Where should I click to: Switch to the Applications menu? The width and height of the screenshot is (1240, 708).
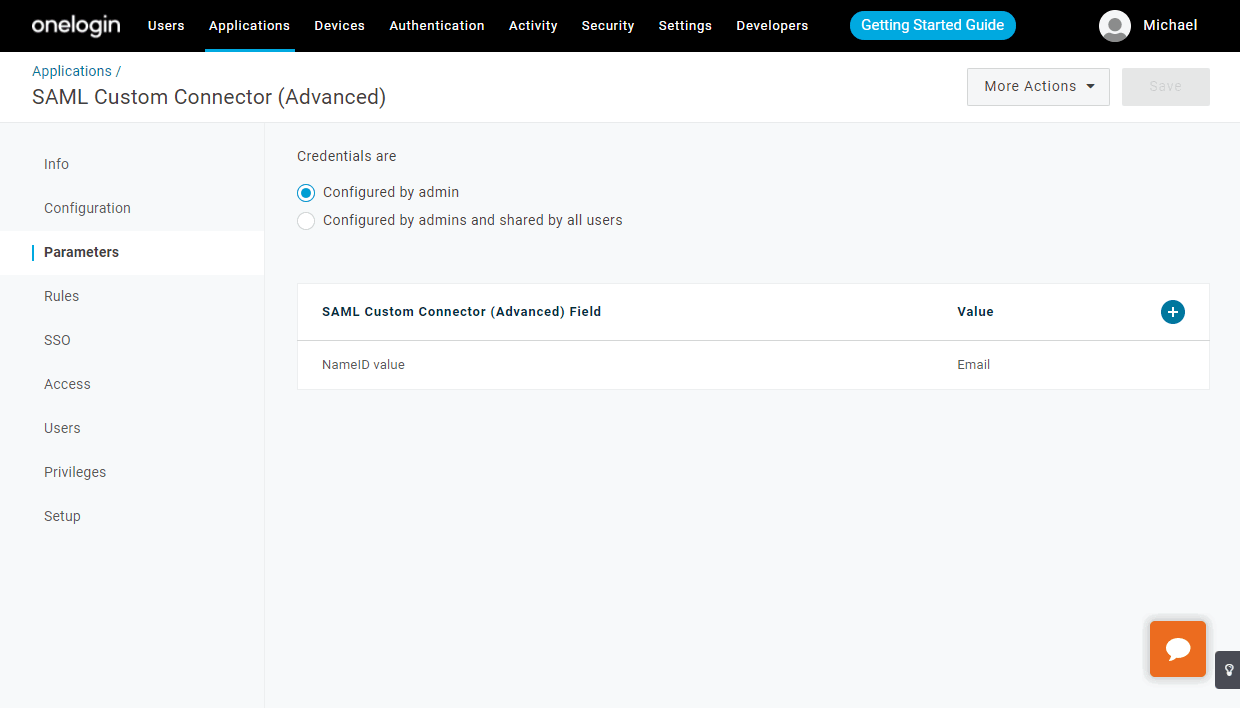[249, 25]
